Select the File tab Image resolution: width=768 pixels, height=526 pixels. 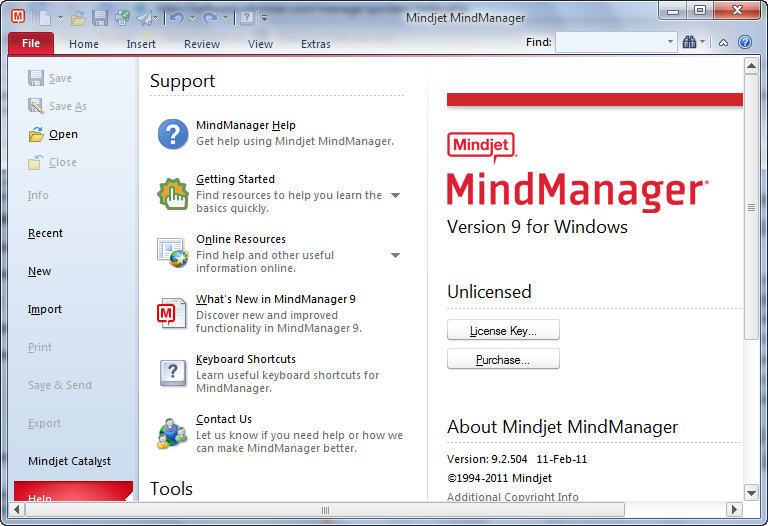pos(31,43)
